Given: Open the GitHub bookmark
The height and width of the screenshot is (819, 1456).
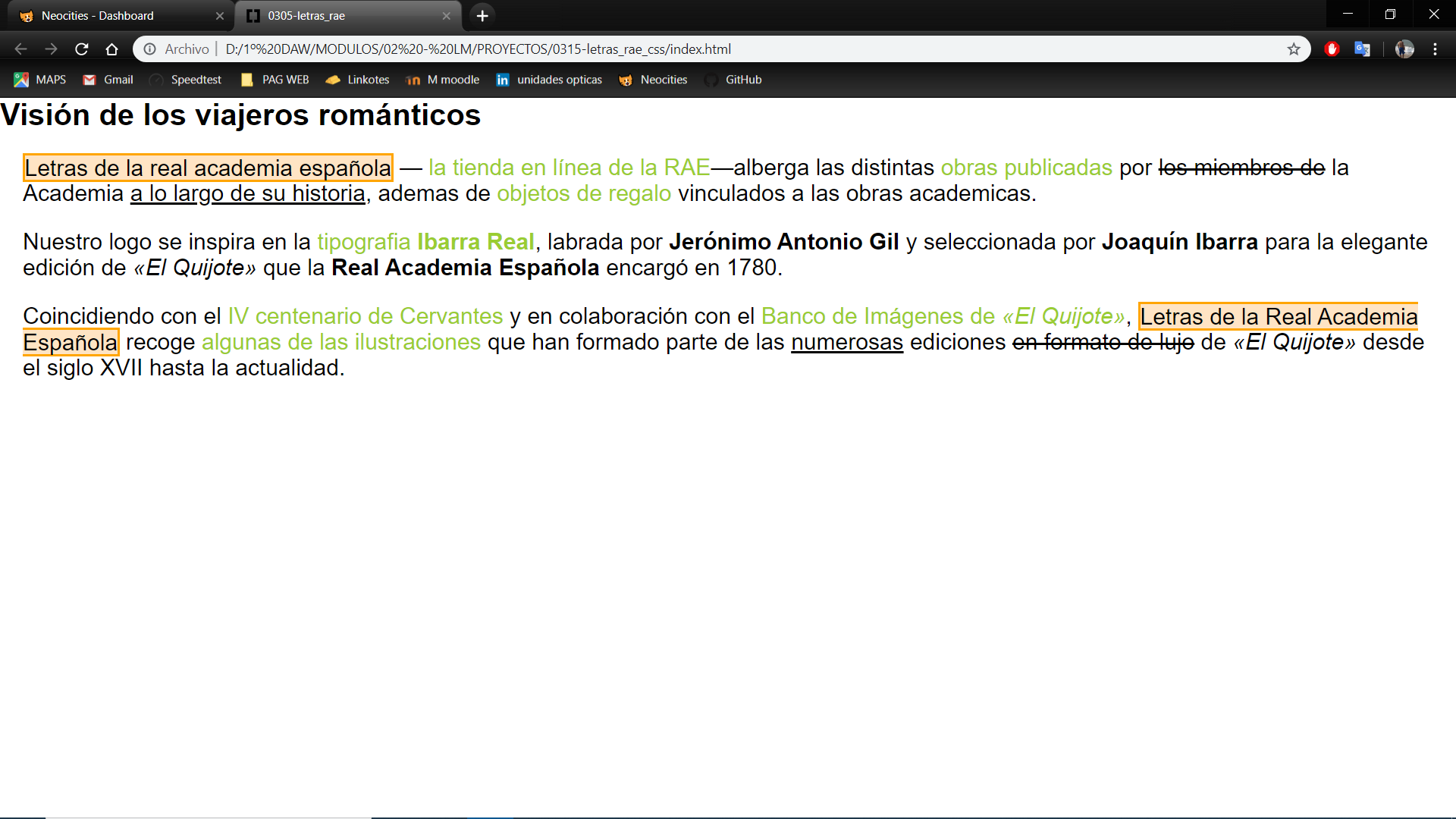Looking at the screenshot, I should (x=733, y=80).
